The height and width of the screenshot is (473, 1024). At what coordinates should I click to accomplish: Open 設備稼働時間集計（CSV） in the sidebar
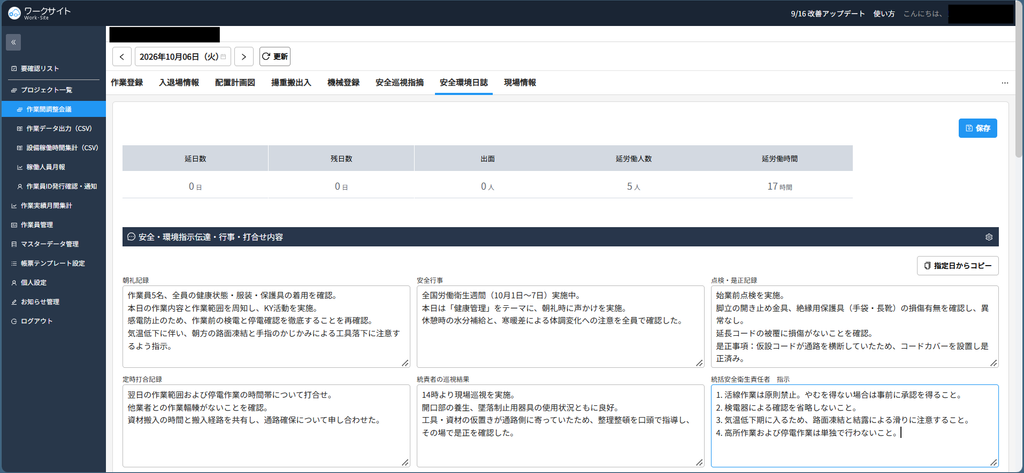pyautogui.click(x=53, y=148)
